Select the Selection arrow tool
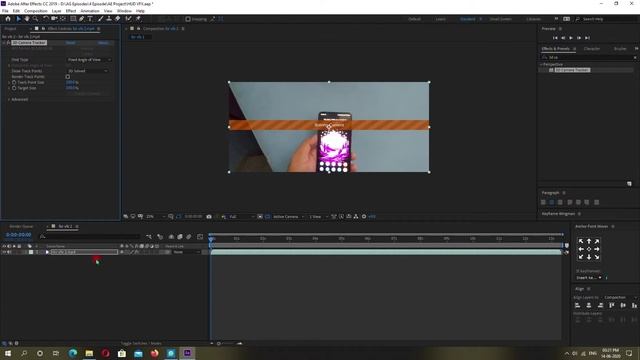Viewport: 640px width, 360px height. pos(18,19)
